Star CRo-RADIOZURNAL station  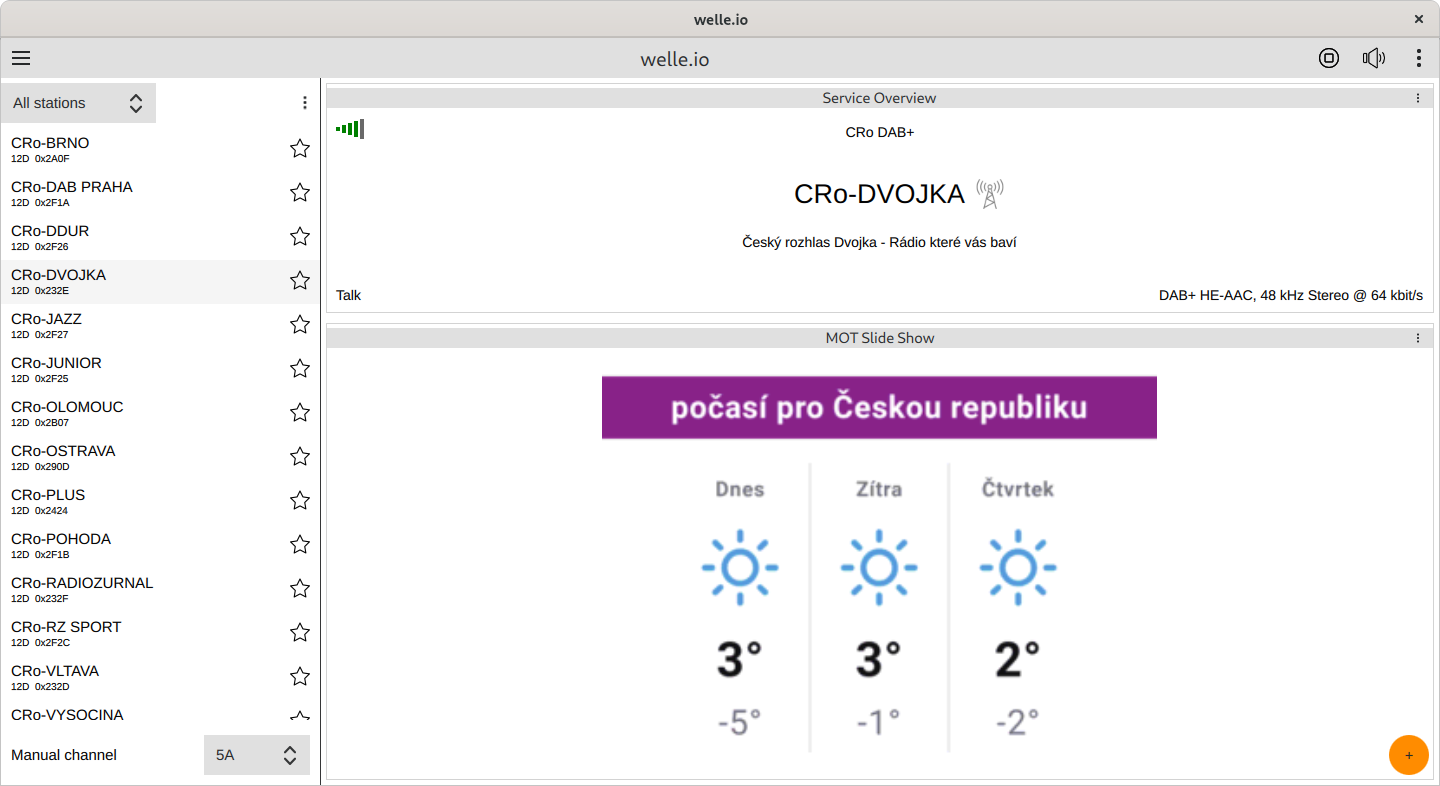tap(300, 588)
